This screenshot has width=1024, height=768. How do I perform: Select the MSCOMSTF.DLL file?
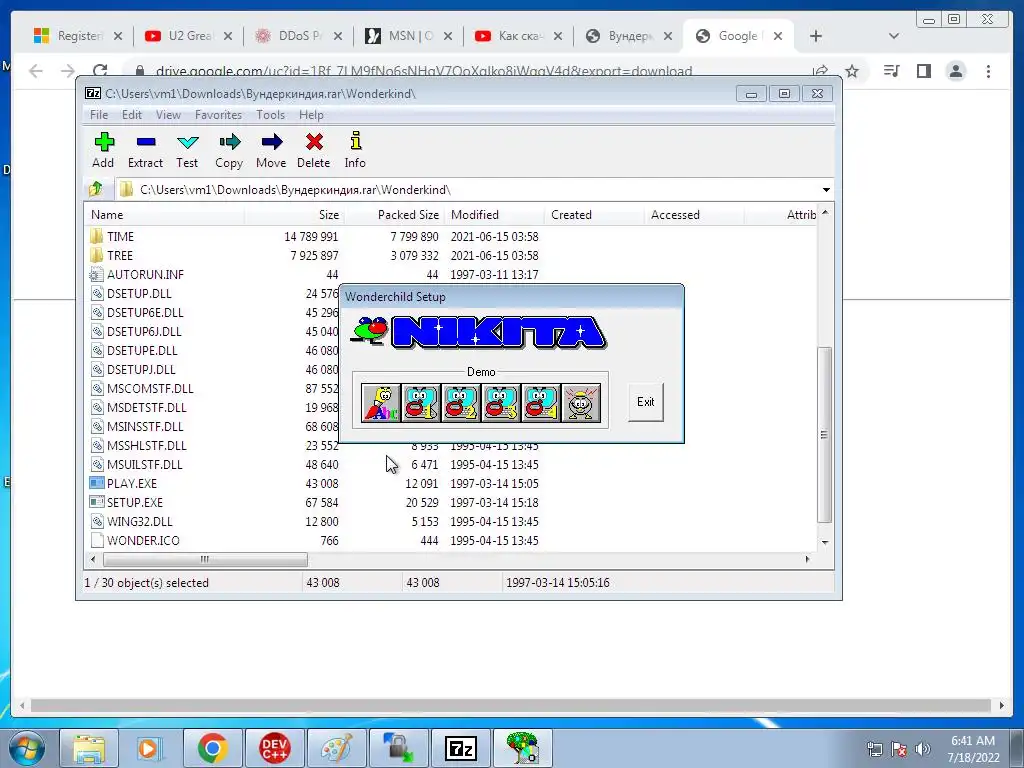point(150,388)
